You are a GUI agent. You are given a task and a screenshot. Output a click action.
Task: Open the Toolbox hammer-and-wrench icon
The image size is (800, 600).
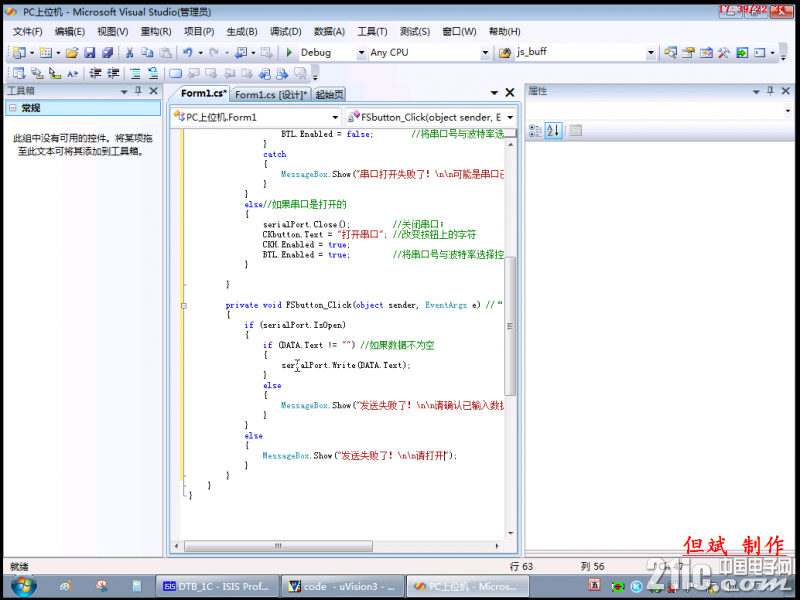(723, 53)
